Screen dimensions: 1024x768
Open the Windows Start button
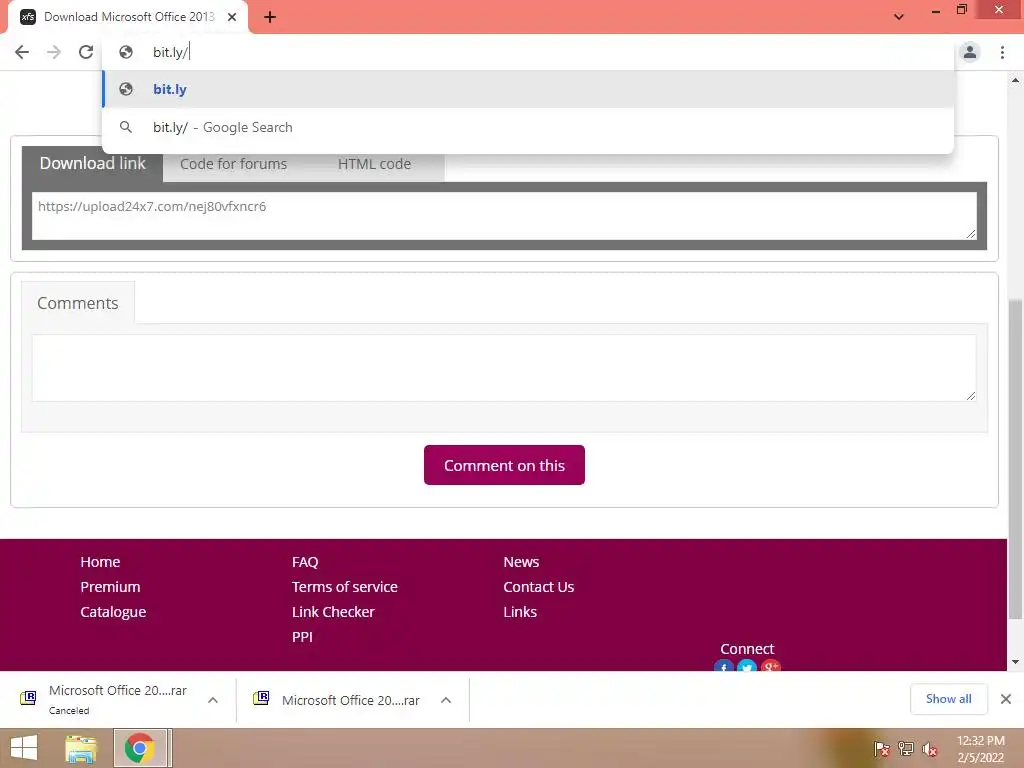click(24, 748)
